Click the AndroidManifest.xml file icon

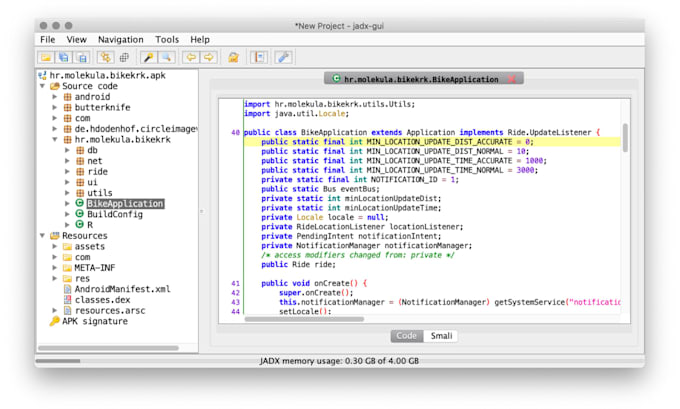click(x=68, y=289)
